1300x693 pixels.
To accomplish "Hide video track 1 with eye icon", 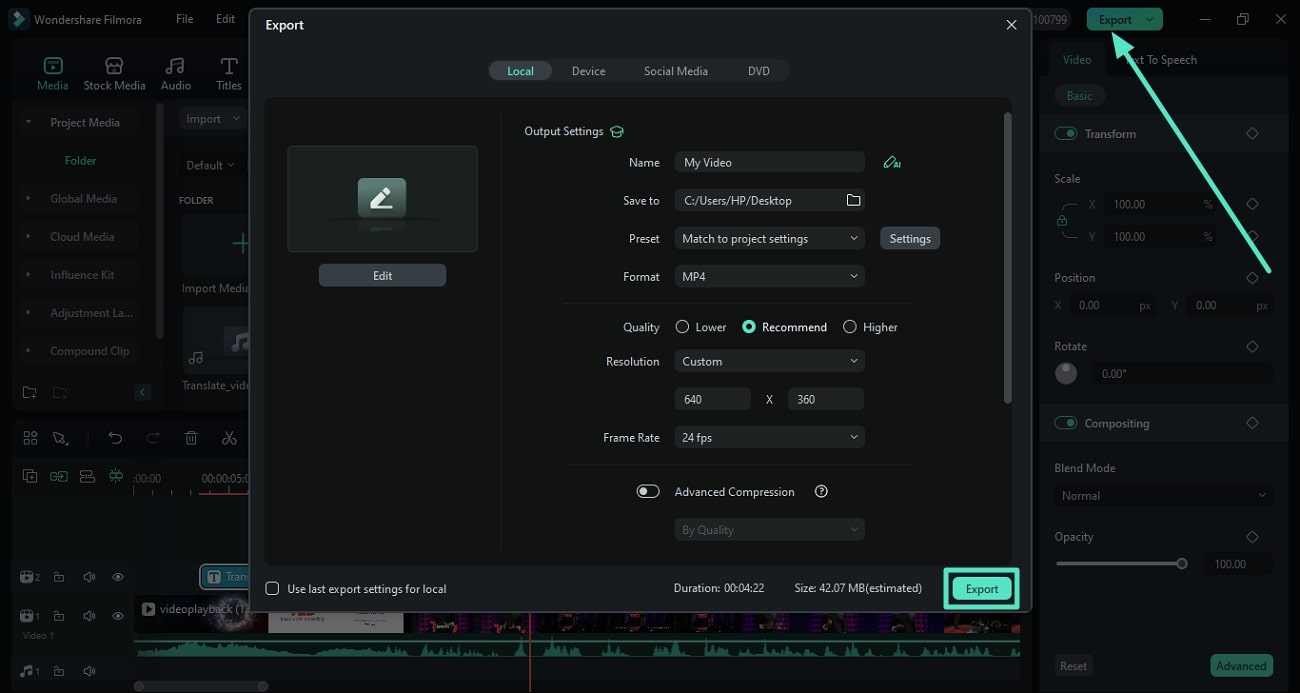I will (x=118, y=616).
